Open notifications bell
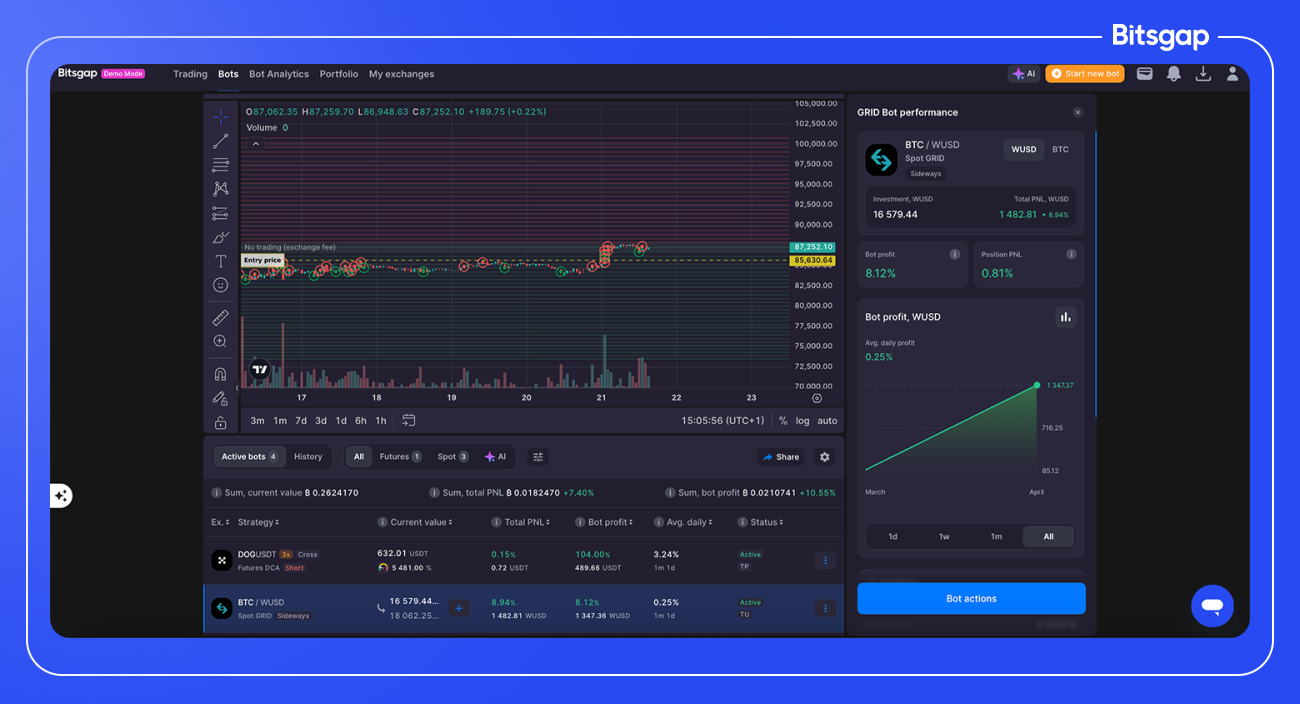1300x704 pixels. [x=1174, y=74]
